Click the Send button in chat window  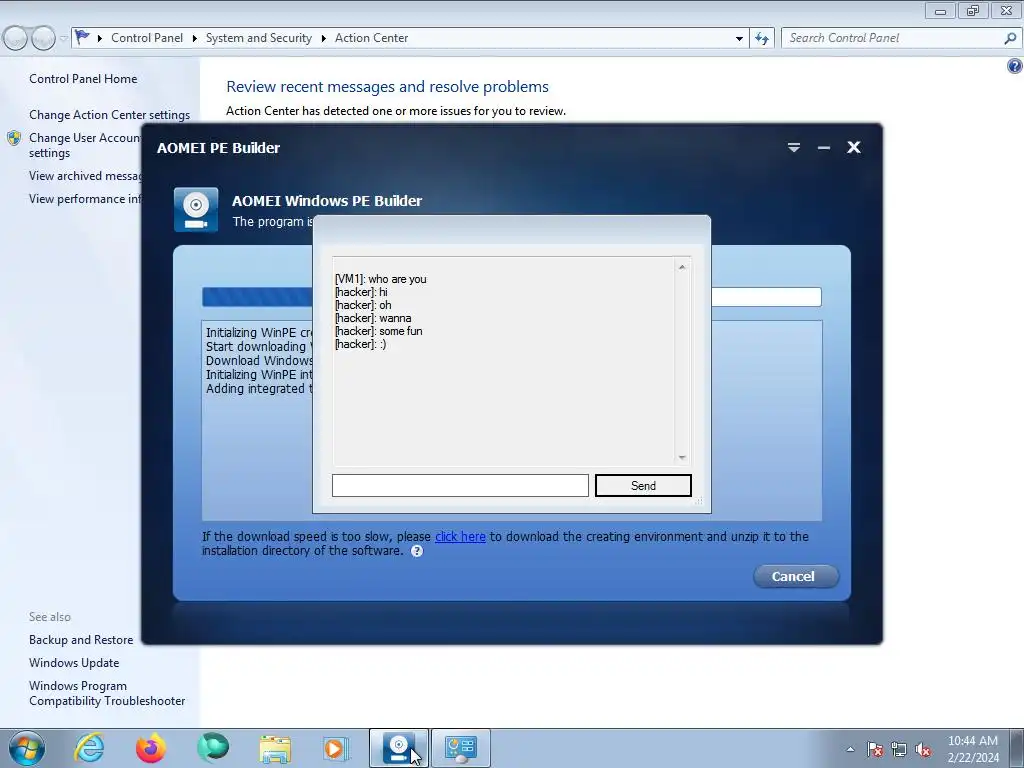643,485
